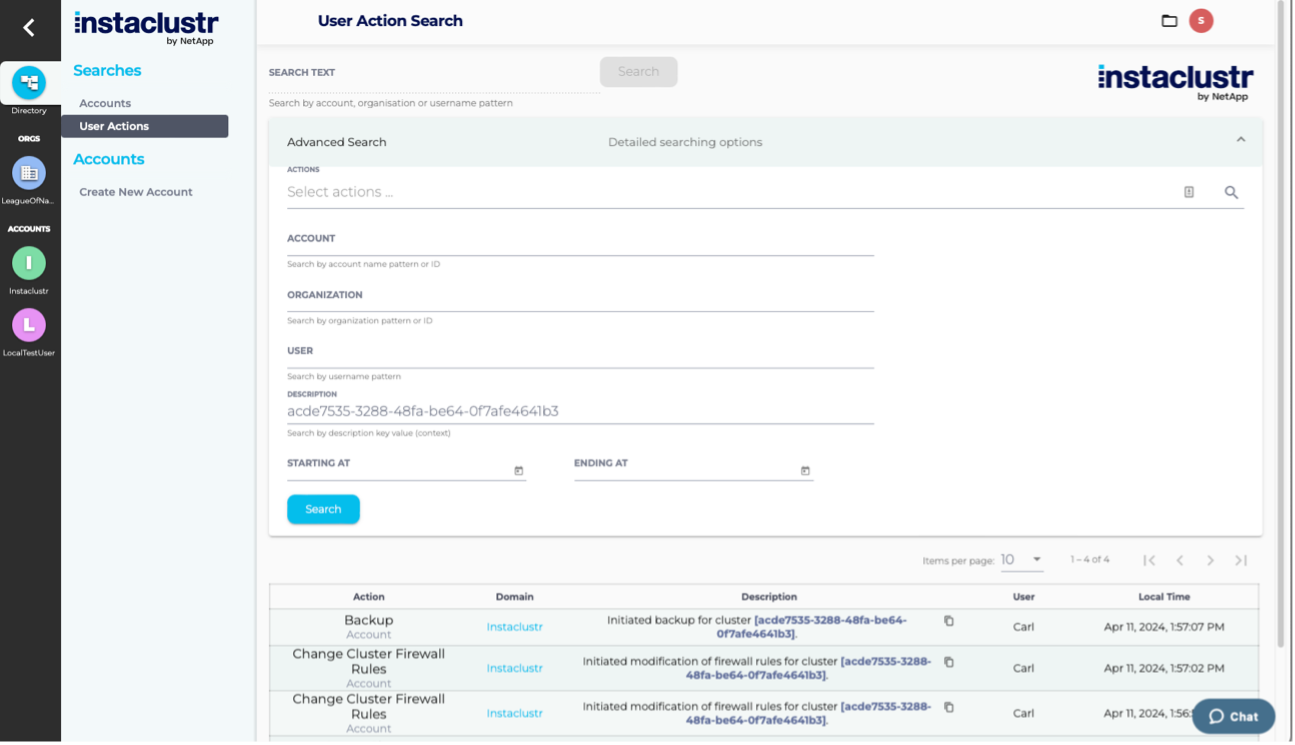Click the Action column header
The width and height of the screenshot is (1295, 745).
[x=369, y=597]
